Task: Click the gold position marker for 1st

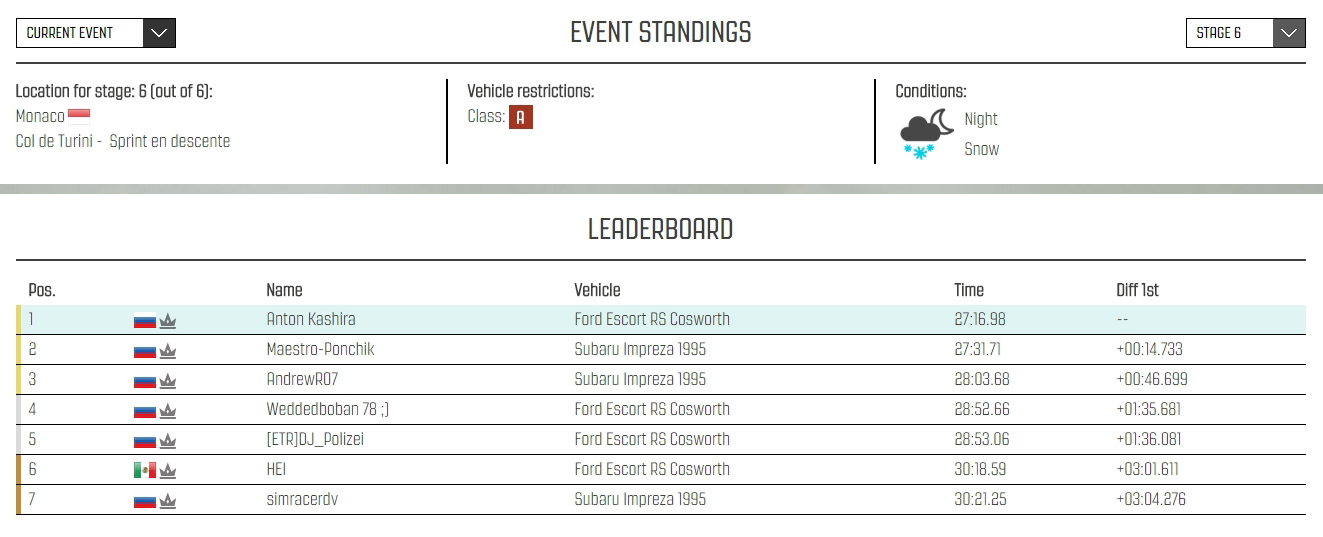Action: click(19, 320)
